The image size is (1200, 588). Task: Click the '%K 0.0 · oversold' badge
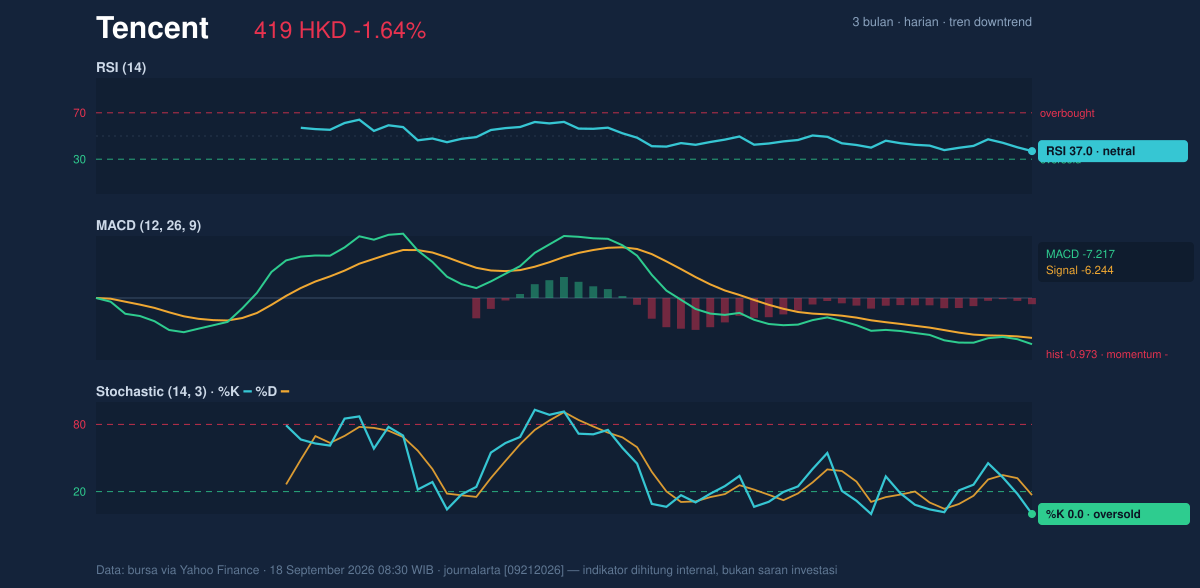pyautogui.click(x=1114, y=514)
